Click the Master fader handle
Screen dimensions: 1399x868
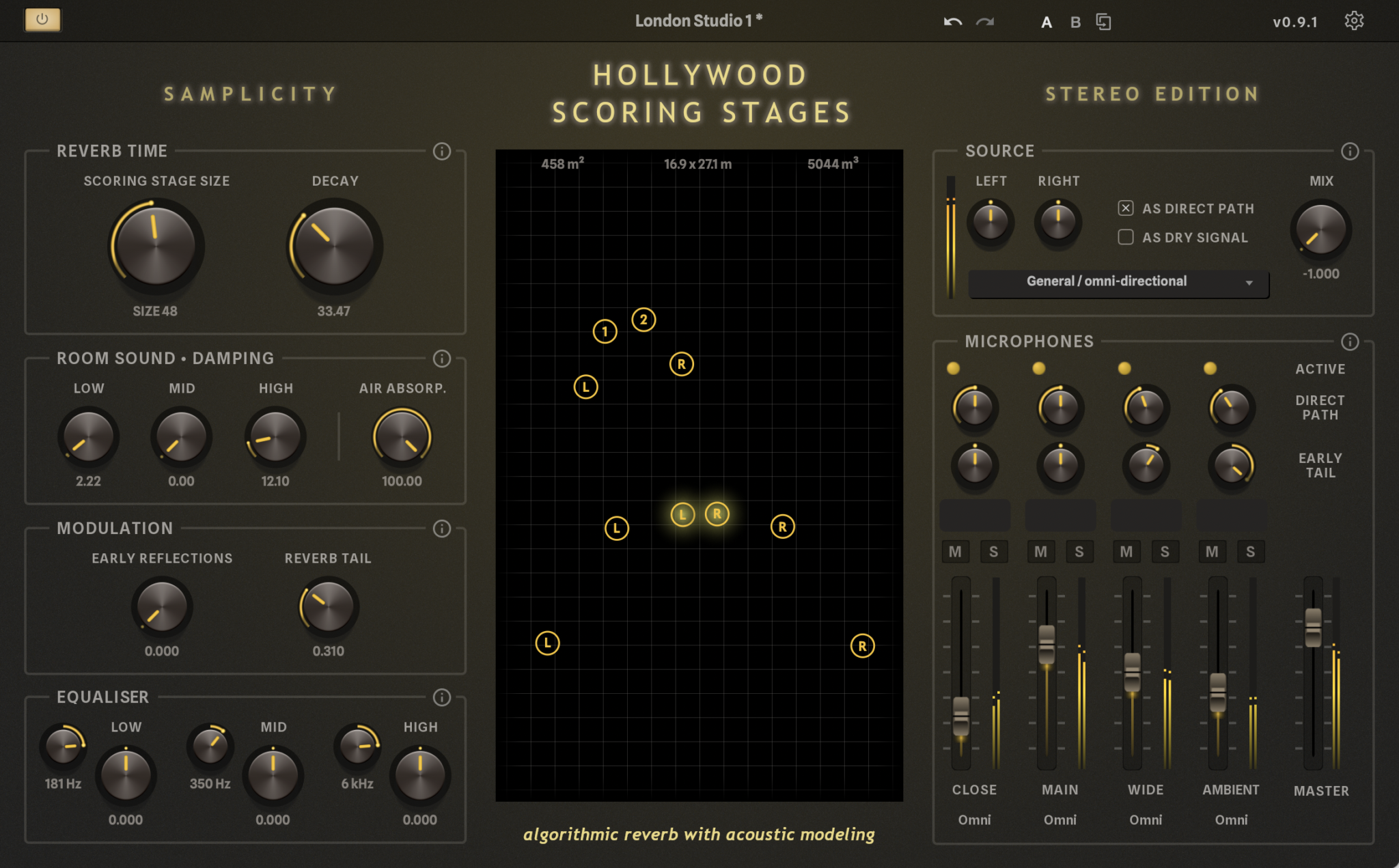coord(1313,627)
